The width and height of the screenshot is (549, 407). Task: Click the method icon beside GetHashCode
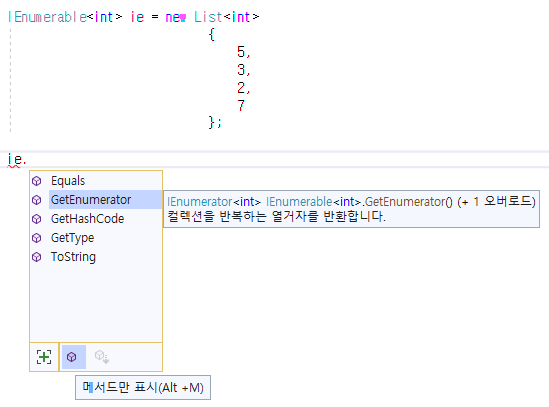pos(36,219)
